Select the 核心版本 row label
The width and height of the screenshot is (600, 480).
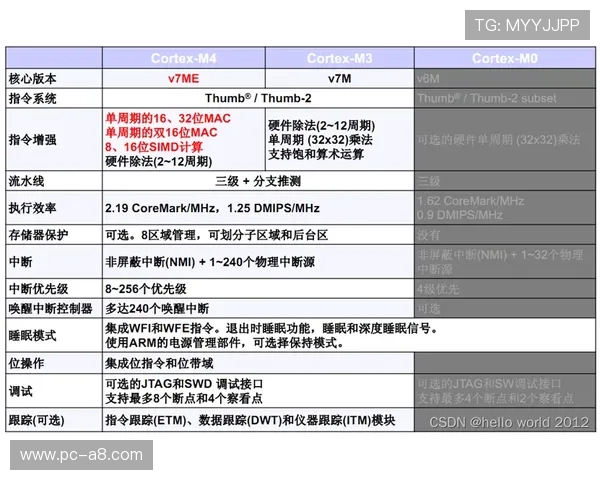[x=33, y=78]
